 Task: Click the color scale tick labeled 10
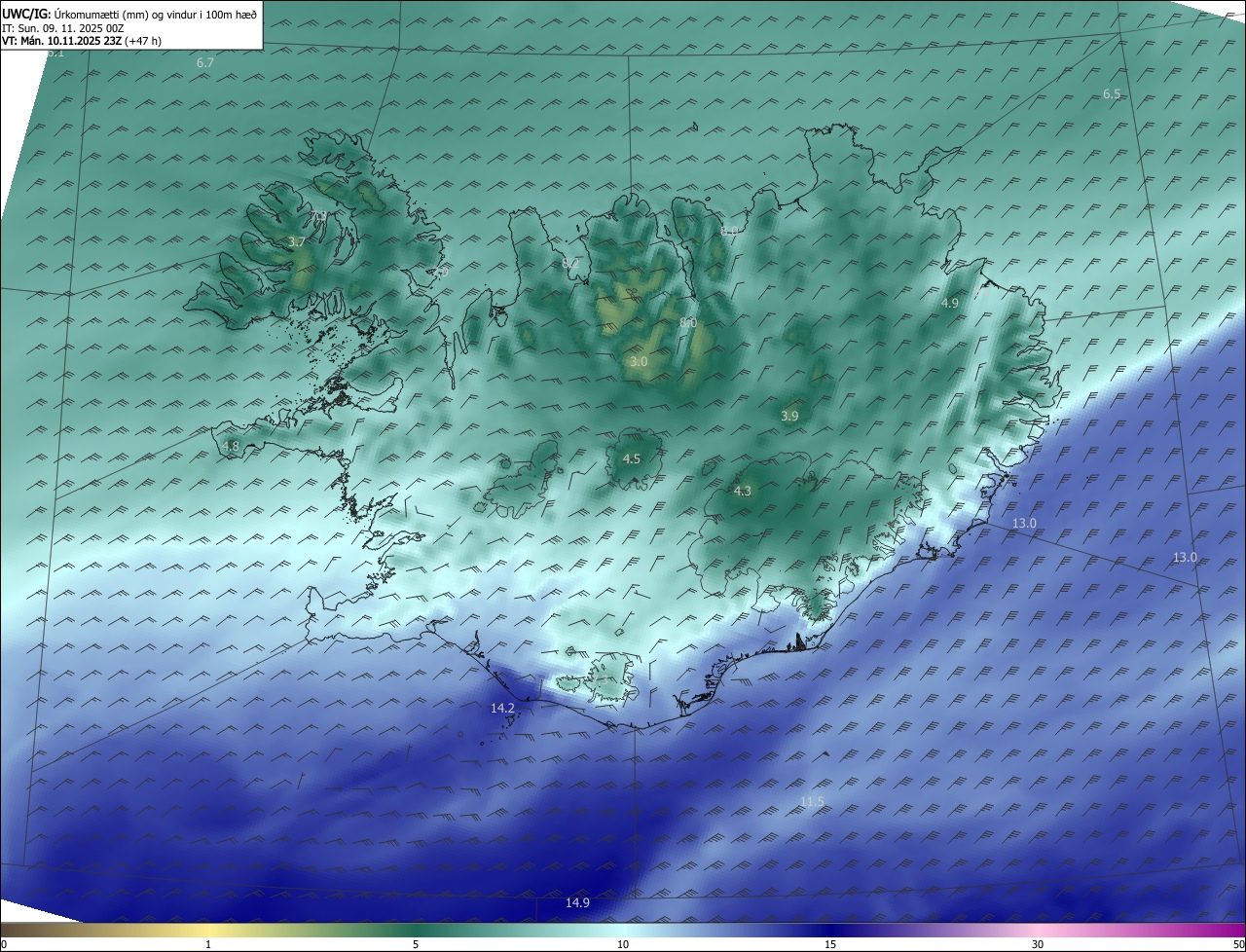click(x=623, y=944)
